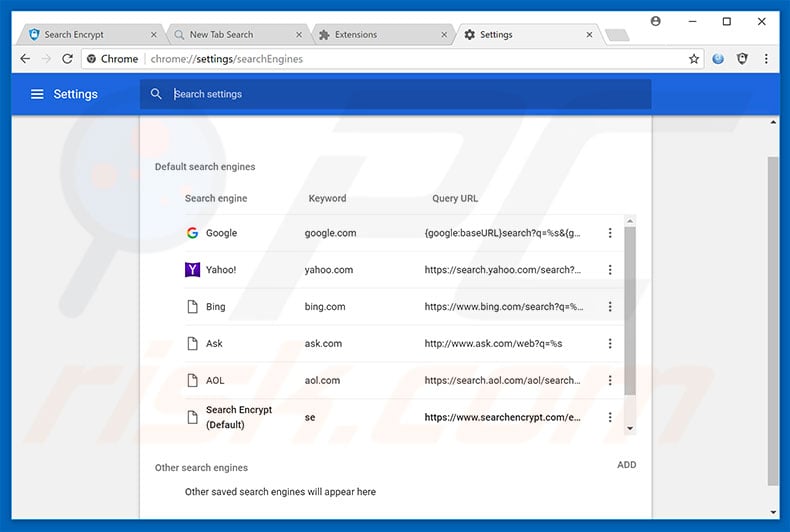Open Chrome's three-dot main menu

[766, 59]
